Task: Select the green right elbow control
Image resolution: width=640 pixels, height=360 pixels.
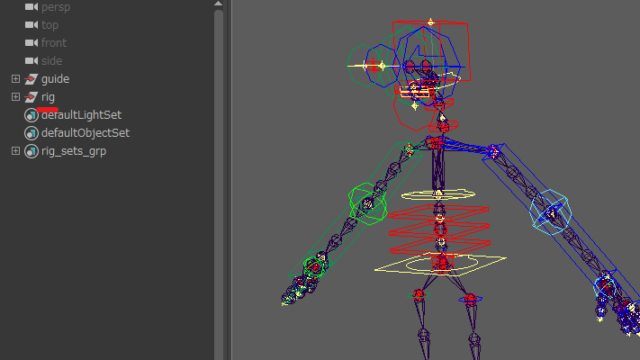Action: [x=367, y=203]
